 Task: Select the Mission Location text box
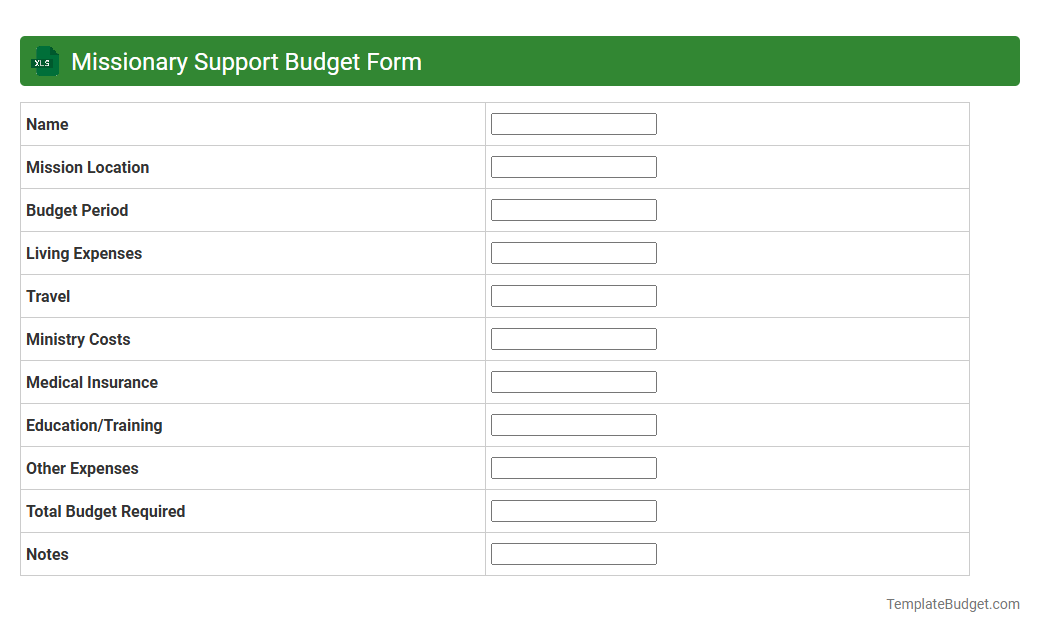573,166
